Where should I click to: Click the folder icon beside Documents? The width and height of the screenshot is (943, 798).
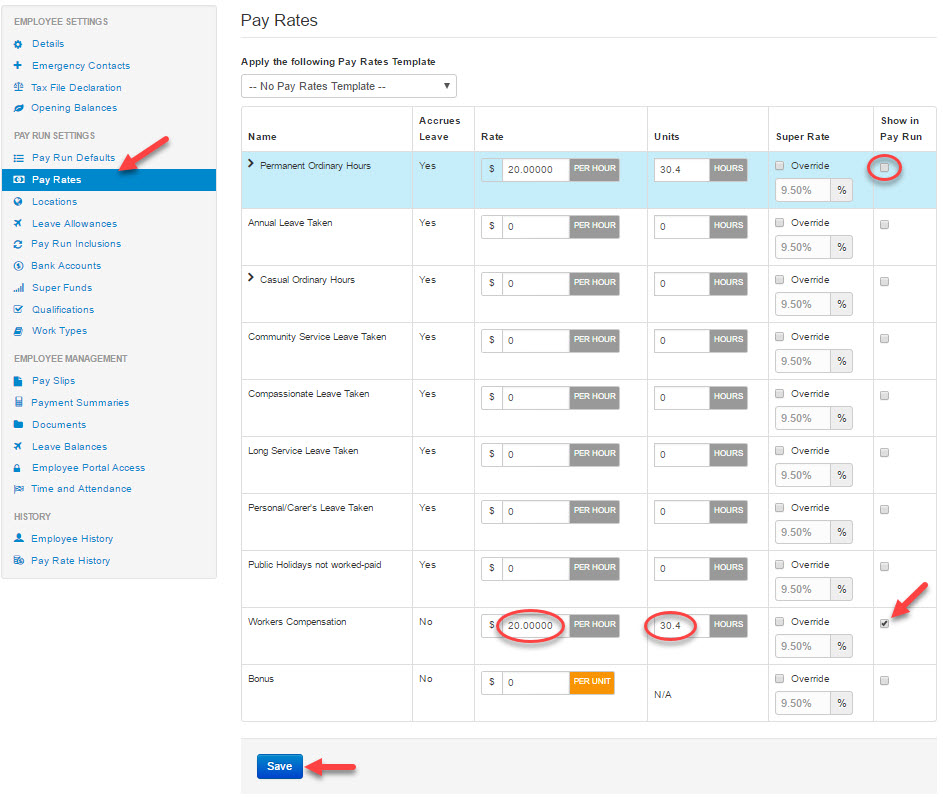pyautogui.click(x=18, y=425)
